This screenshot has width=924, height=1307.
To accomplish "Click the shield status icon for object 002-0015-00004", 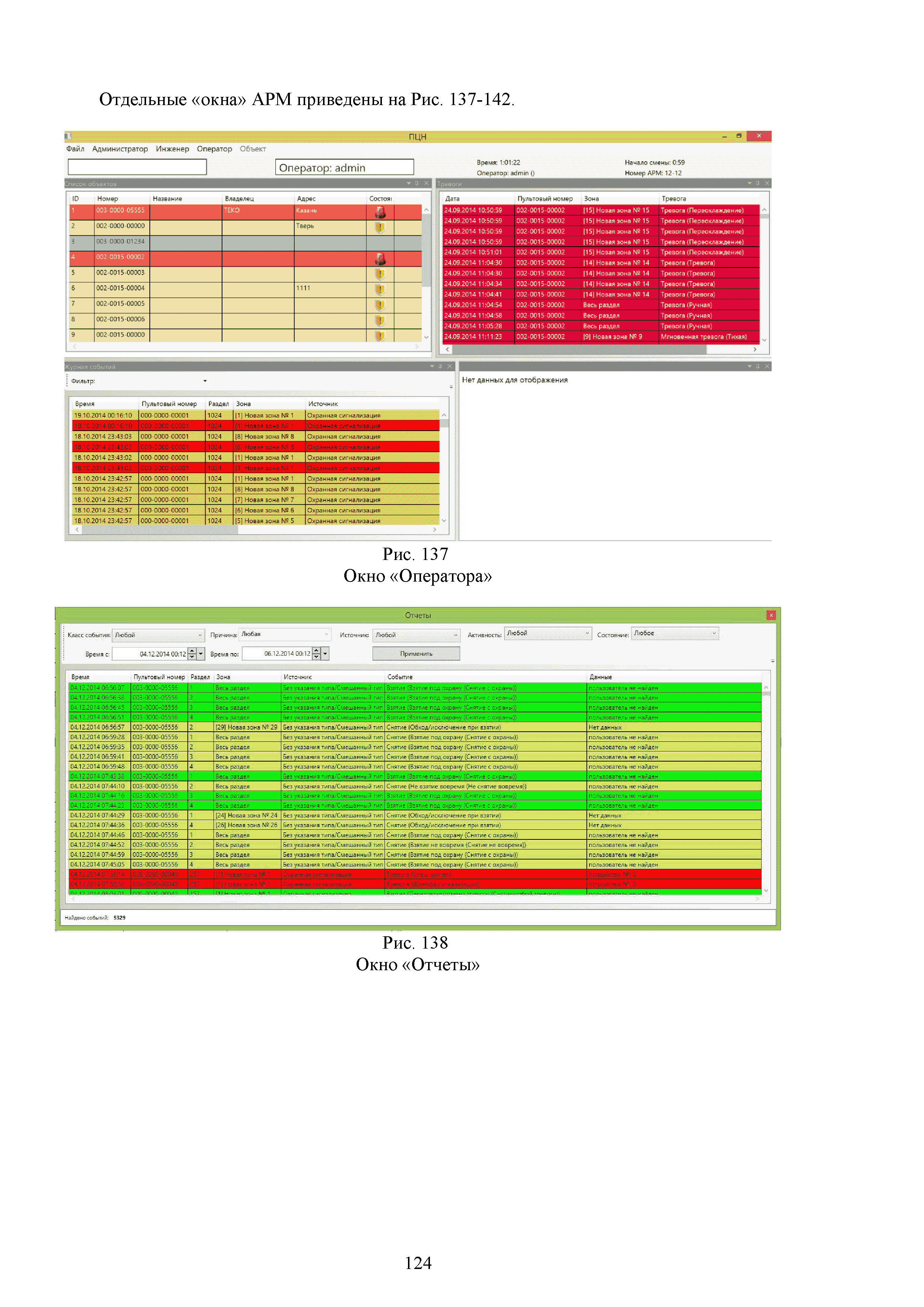I will 380,290.
